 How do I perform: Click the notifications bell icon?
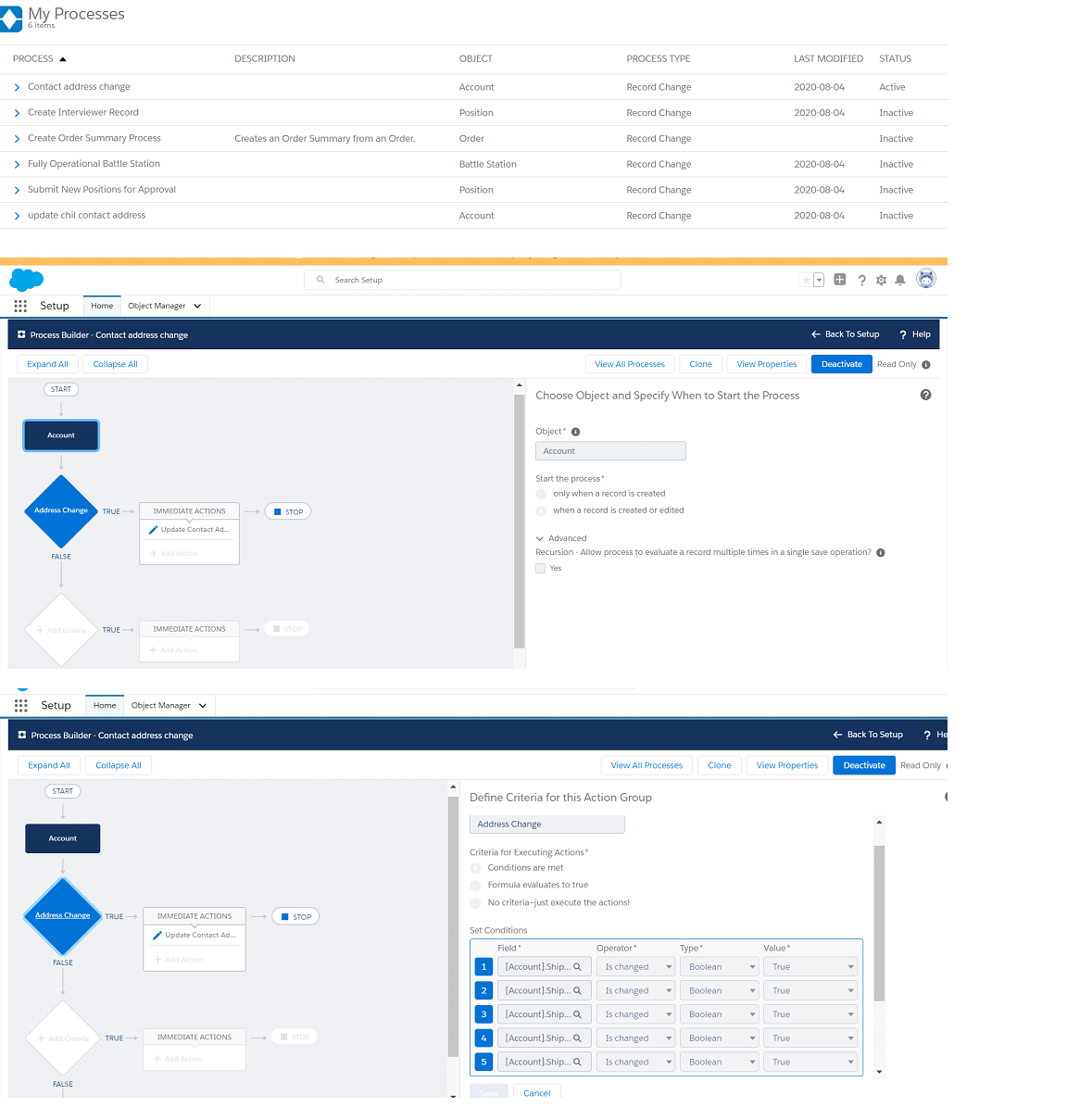899,280
